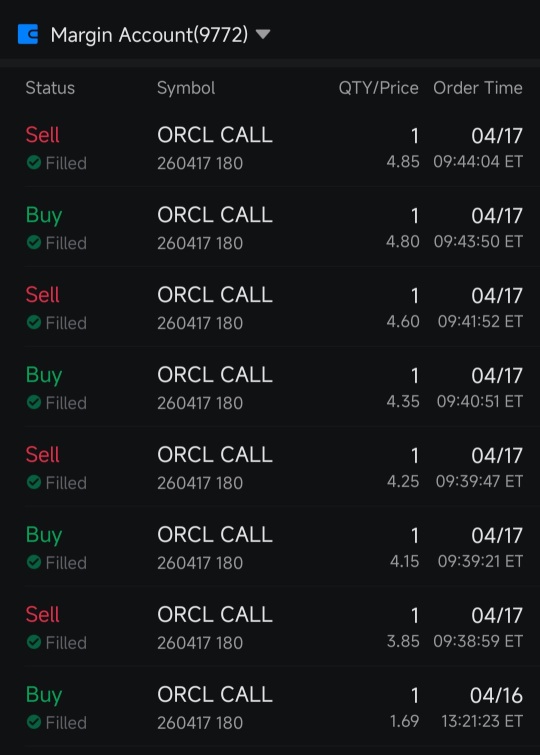Click the Order Time column header

(x=478, y=88)
